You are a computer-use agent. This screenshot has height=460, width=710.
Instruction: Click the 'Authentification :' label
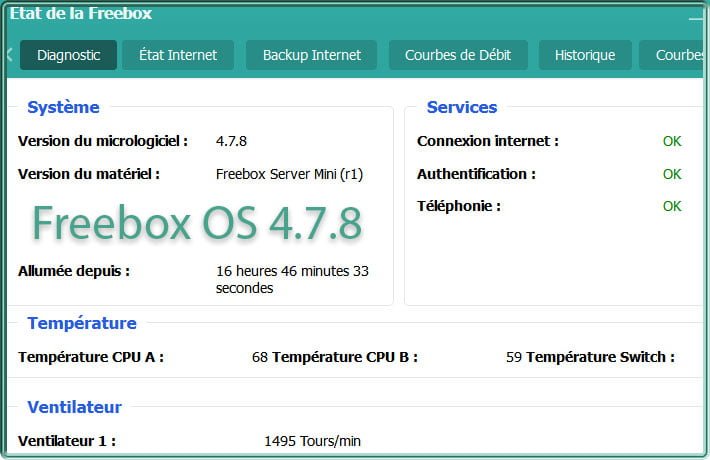[x=476, y=174]
